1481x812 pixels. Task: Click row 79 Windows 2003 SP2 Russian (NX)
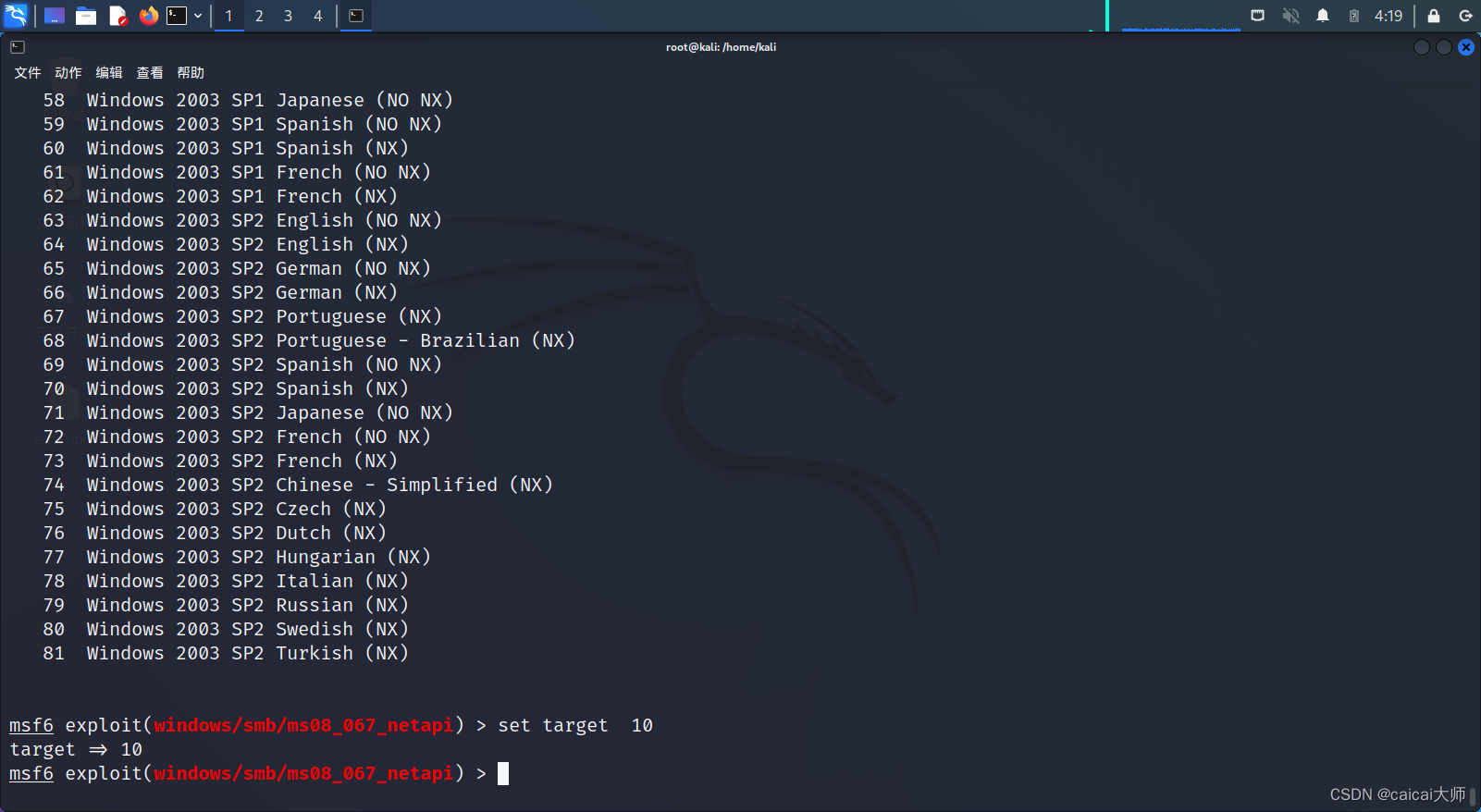[x=226, y=605]
